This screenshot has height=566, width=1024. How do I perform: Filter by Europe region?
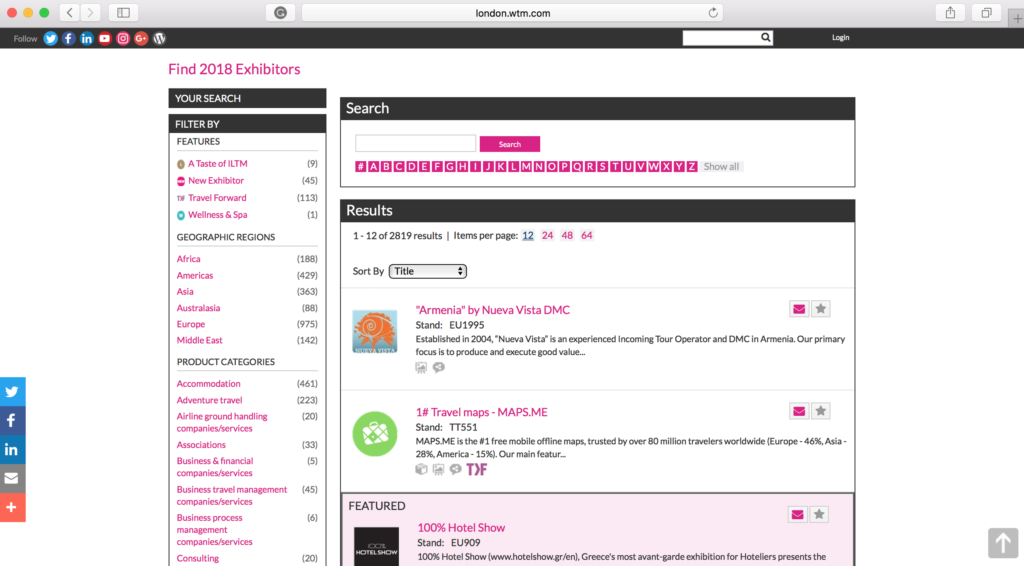191,324
